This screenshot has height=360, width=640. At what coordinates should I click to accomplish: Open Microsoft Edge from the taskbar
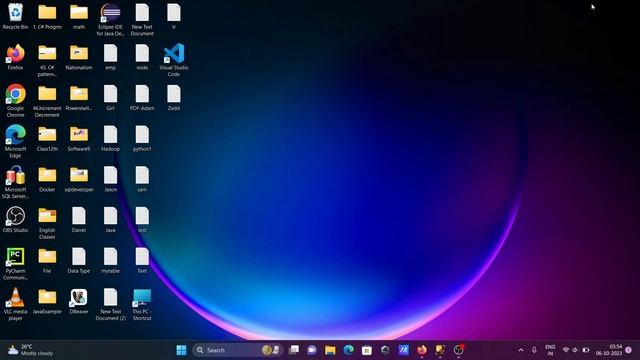349,350
